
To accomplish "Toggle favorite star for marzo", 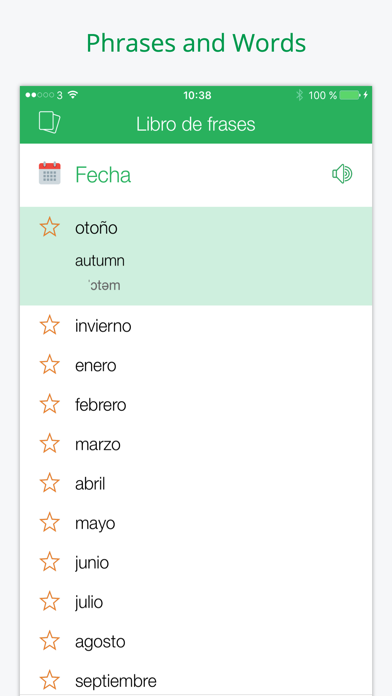I will pos(49,443).
